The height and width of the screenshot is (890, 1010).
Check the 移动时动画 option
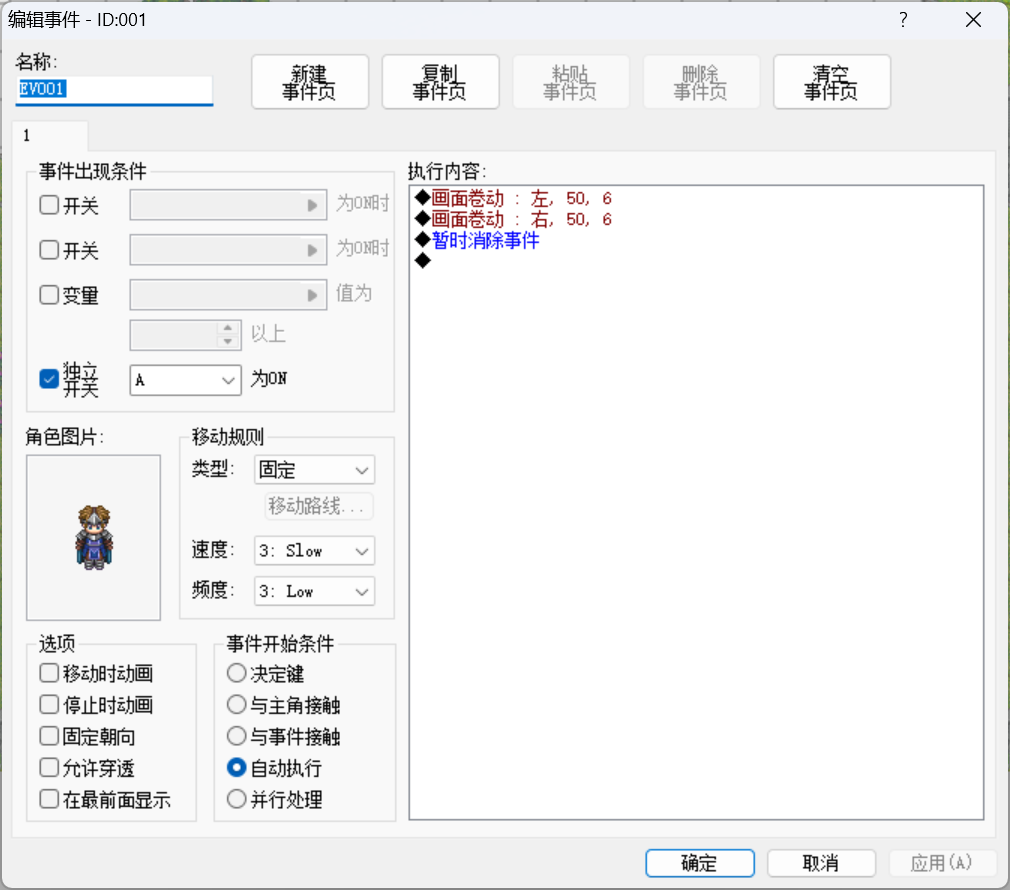tap(49, 674)
